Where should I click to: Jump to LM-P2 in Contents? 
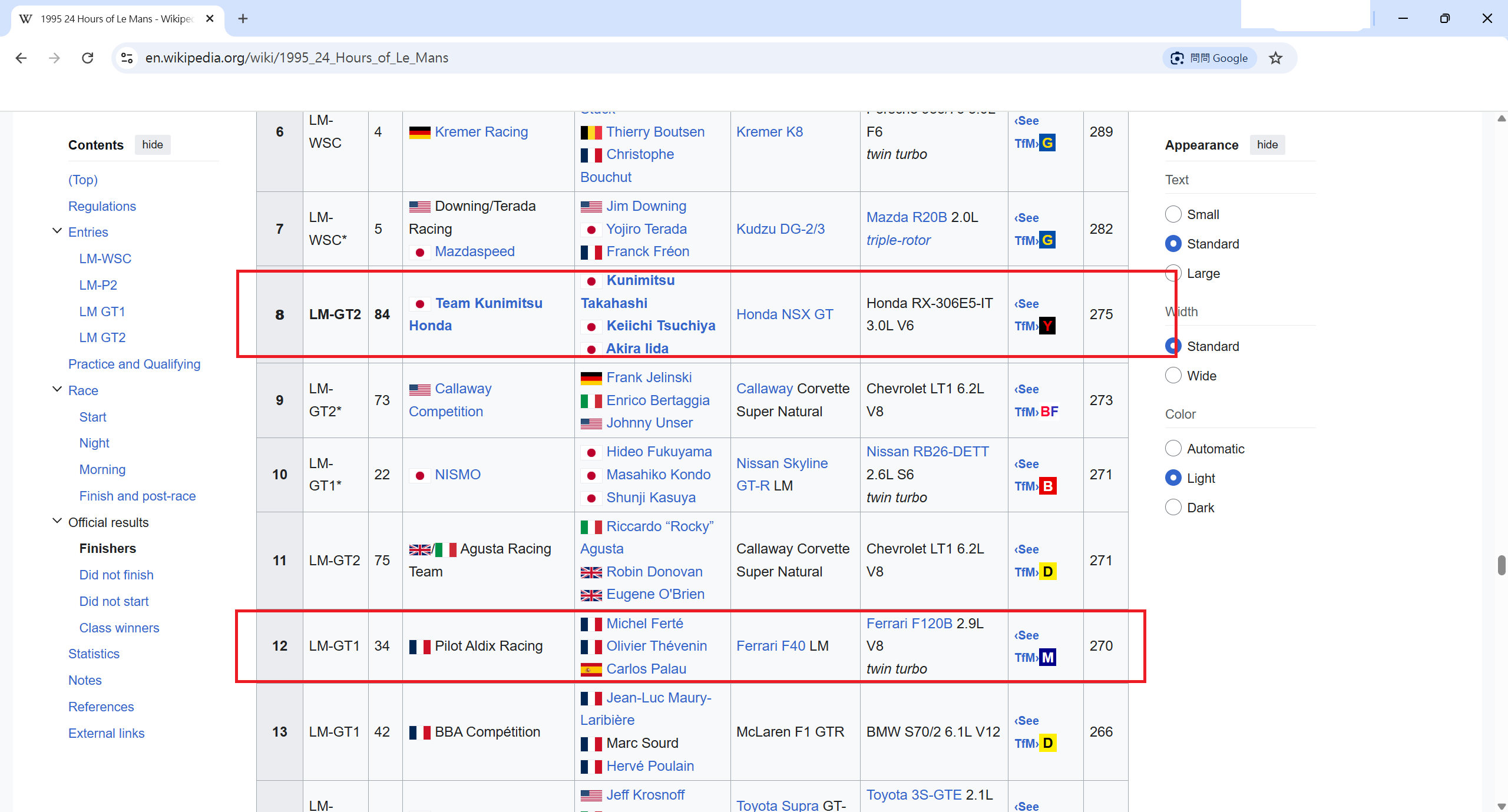[98, 285]
